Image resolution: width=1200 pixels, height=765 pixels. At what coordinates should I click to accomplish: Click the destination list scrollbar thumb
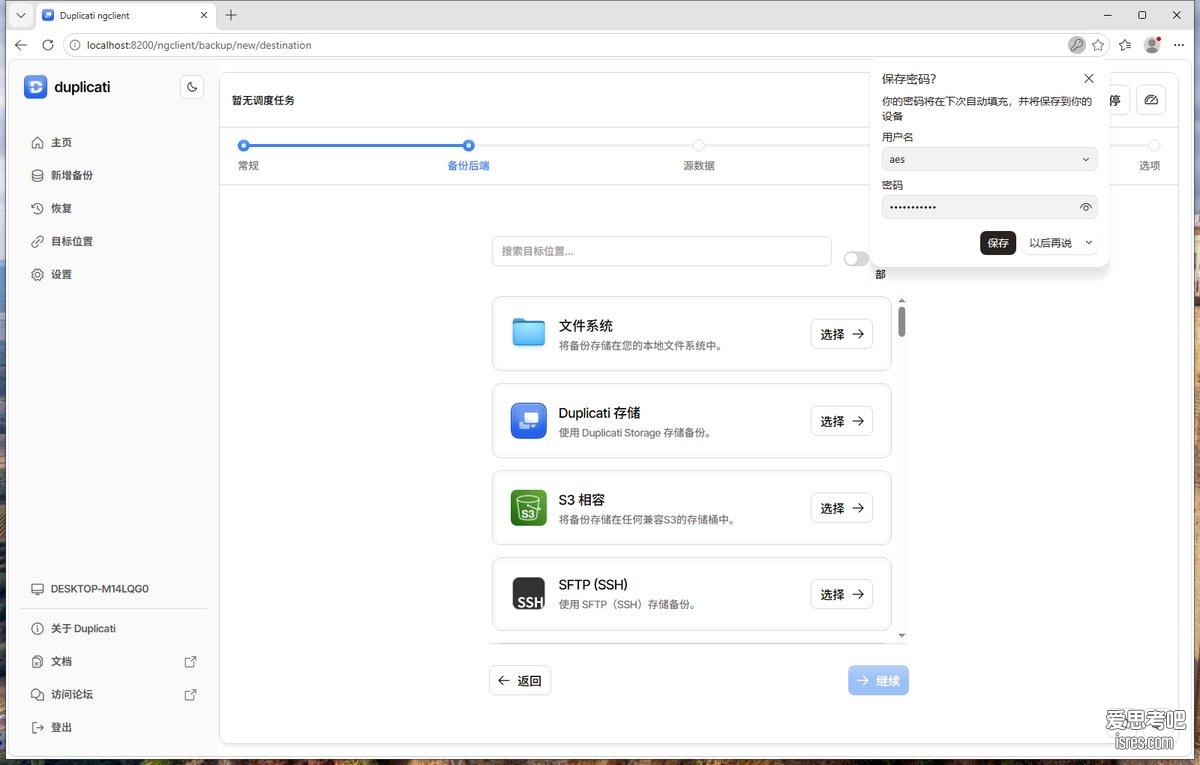[x=902, y=321]
